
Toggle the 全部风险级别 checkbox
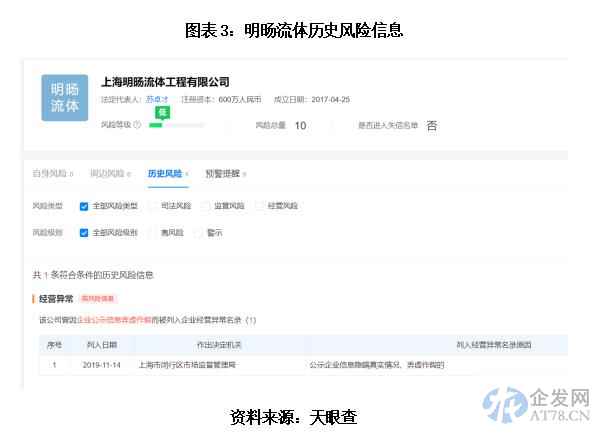84,233
